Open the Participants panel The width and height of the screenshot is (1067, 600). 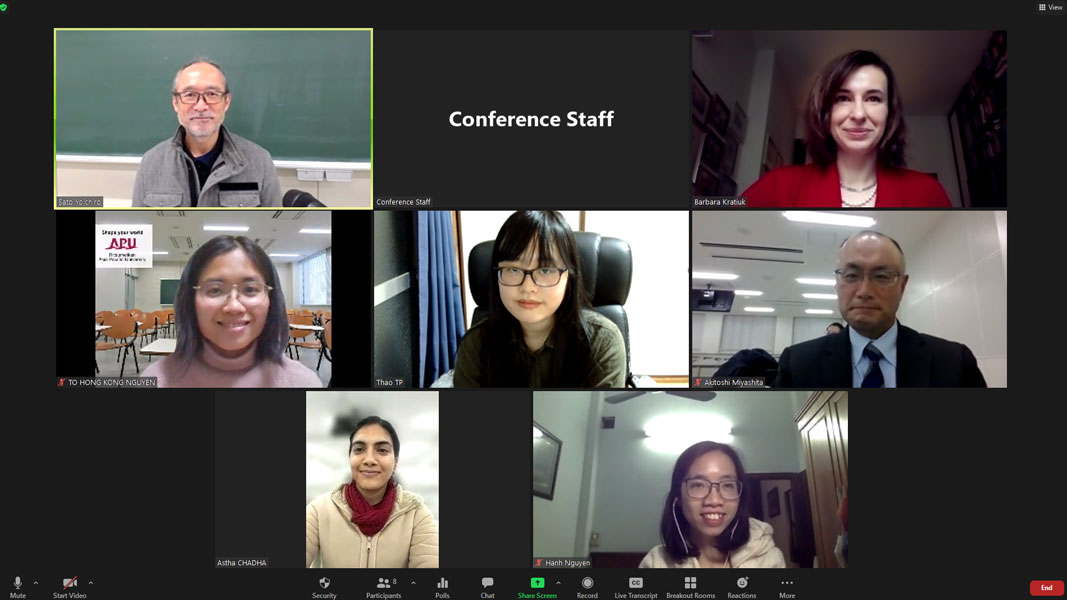[384, 586]
